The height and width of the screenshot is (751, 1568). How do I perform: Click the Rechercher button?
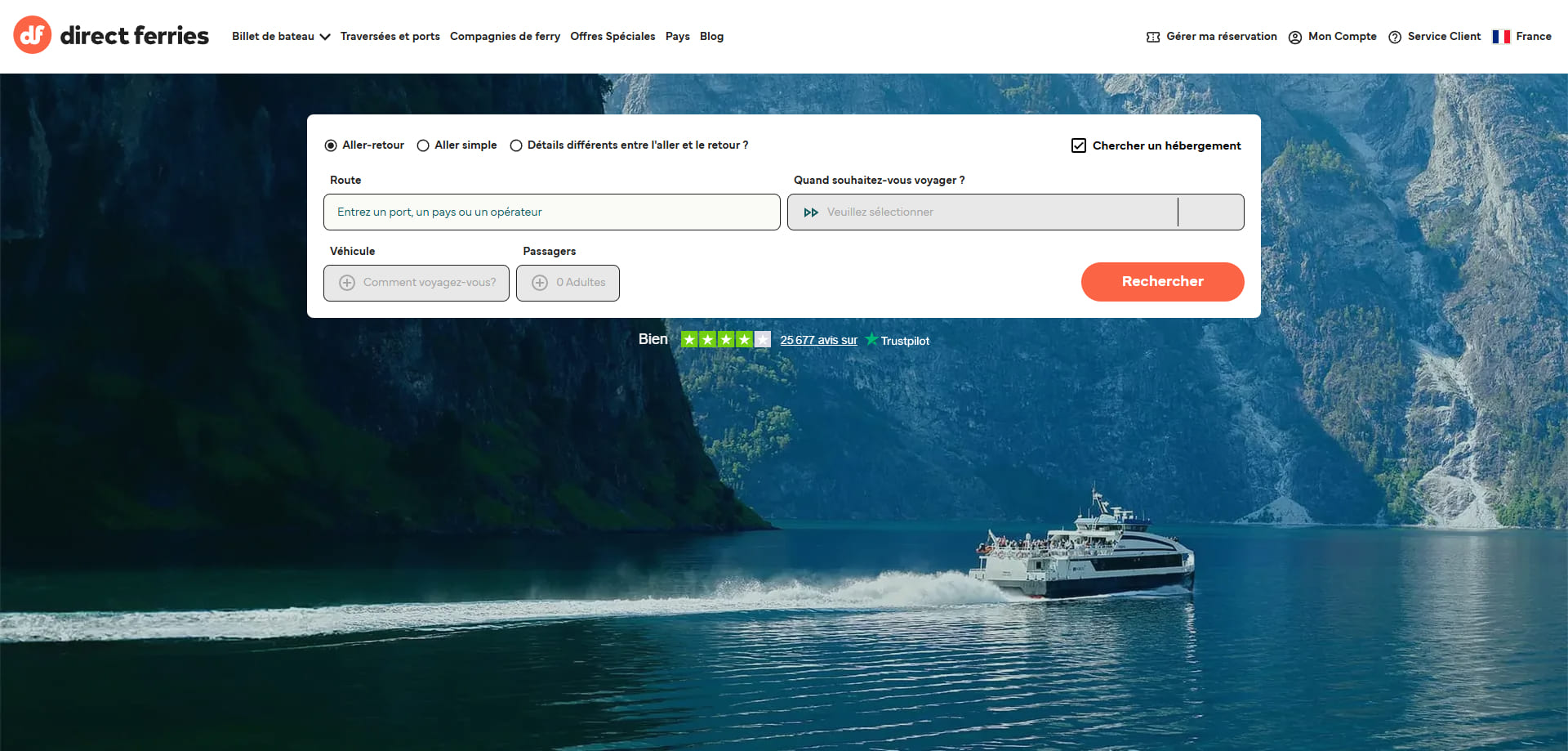click(1163, 282)
